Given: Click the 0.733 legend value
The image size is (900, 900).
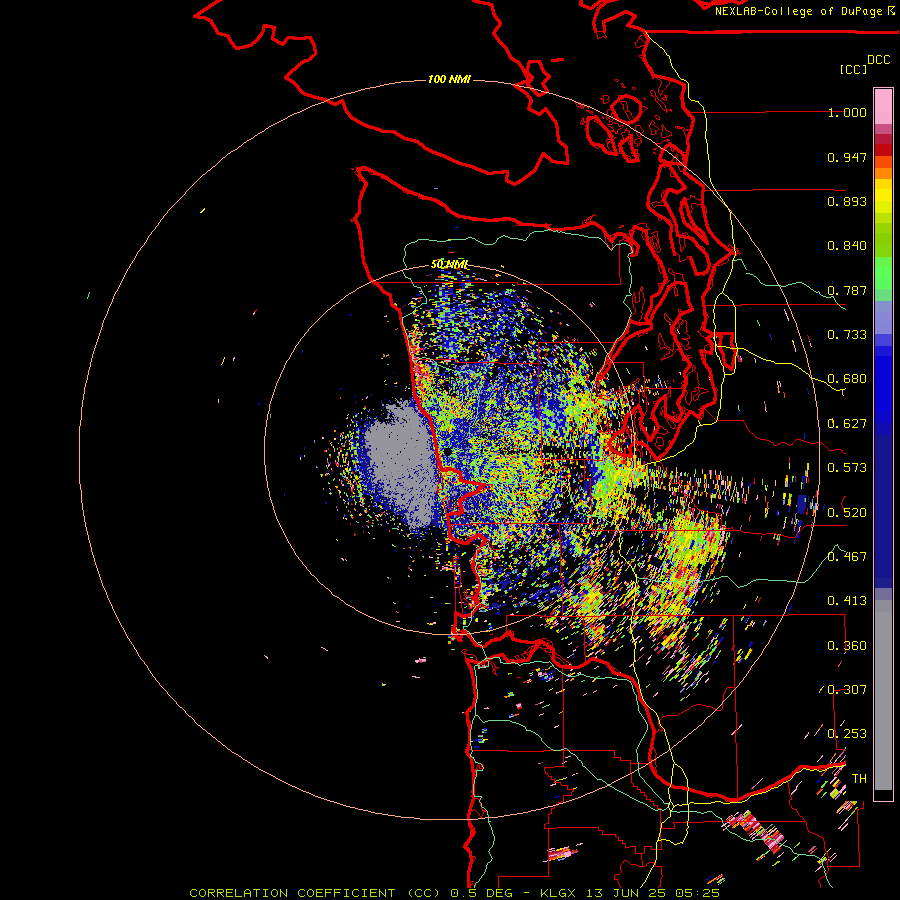Looking at the screenshot, I should [x=847, y=335].
